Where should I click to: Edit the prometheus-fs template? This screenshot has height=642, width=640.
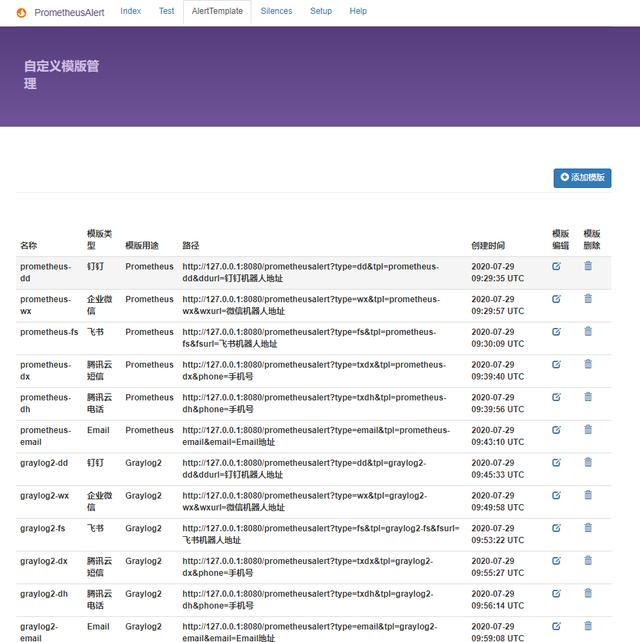(556, 332)
